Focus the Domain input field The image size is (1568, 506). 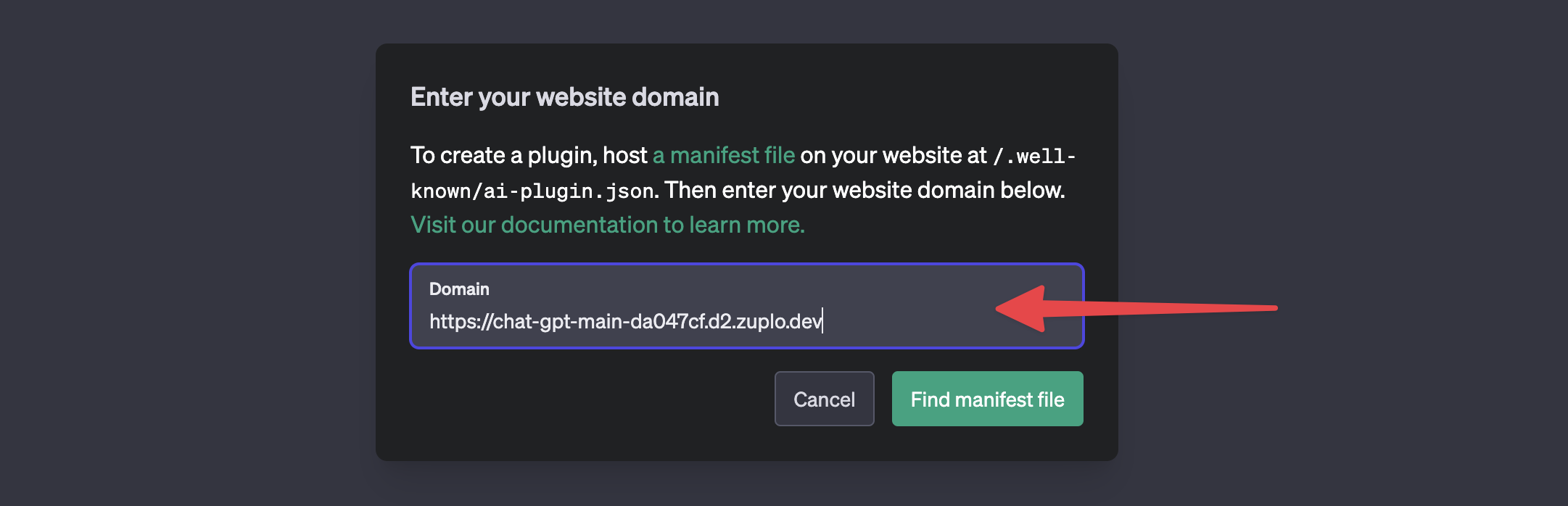coord(907,320)
